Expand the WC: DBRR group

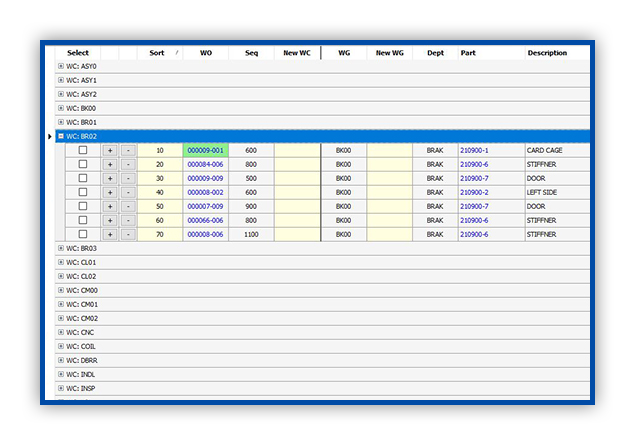61,360
